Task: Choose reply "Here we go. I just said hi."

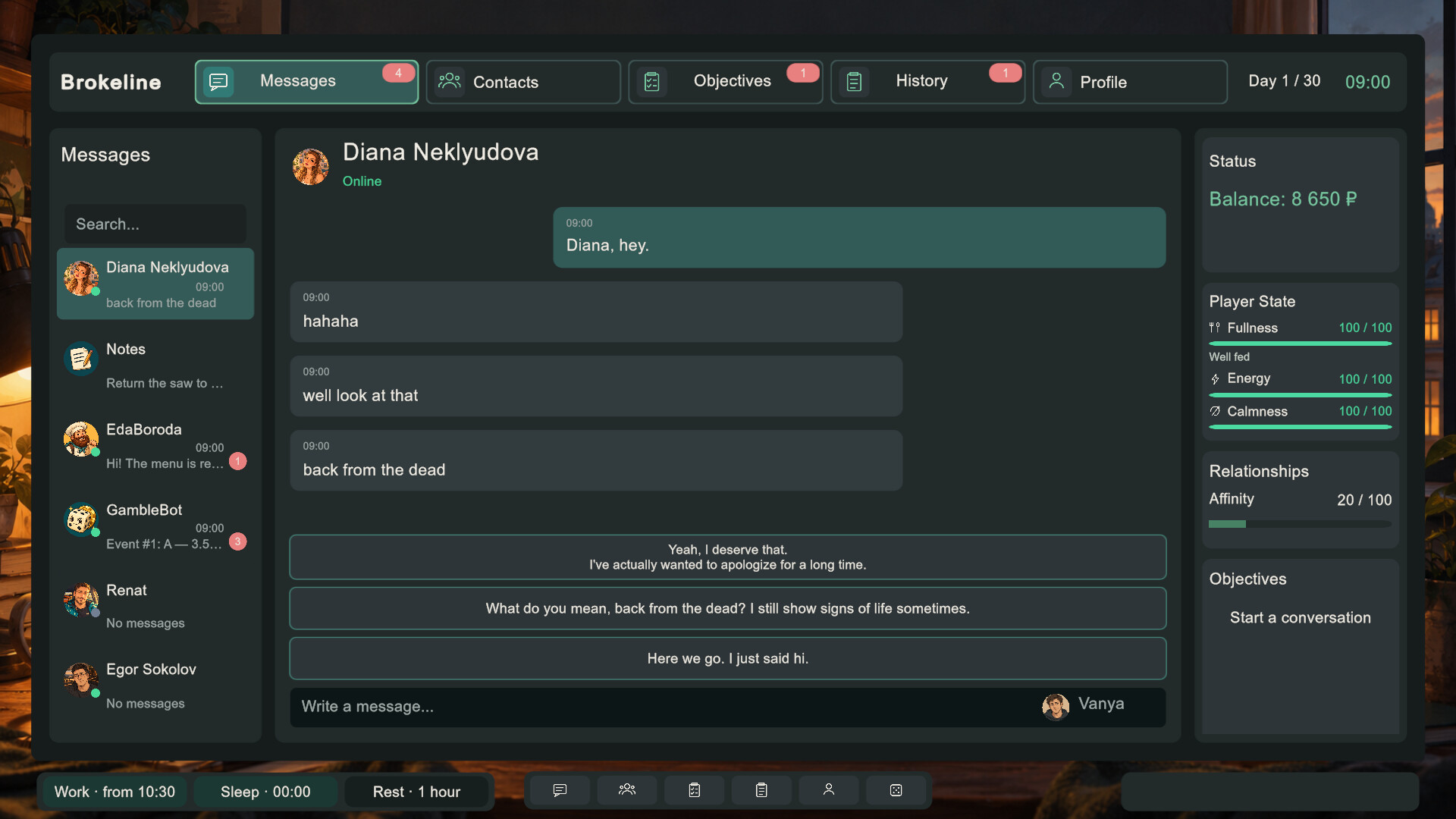Action: tap(728, 658)
